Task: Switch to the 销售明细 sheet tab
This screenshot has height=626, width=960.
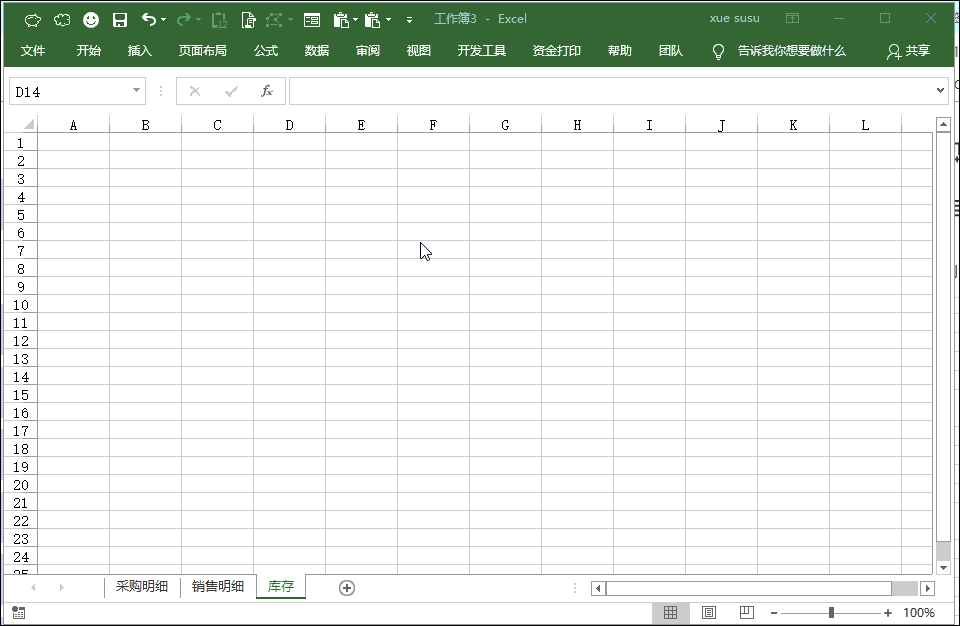Action: click(x=217, y=587)
